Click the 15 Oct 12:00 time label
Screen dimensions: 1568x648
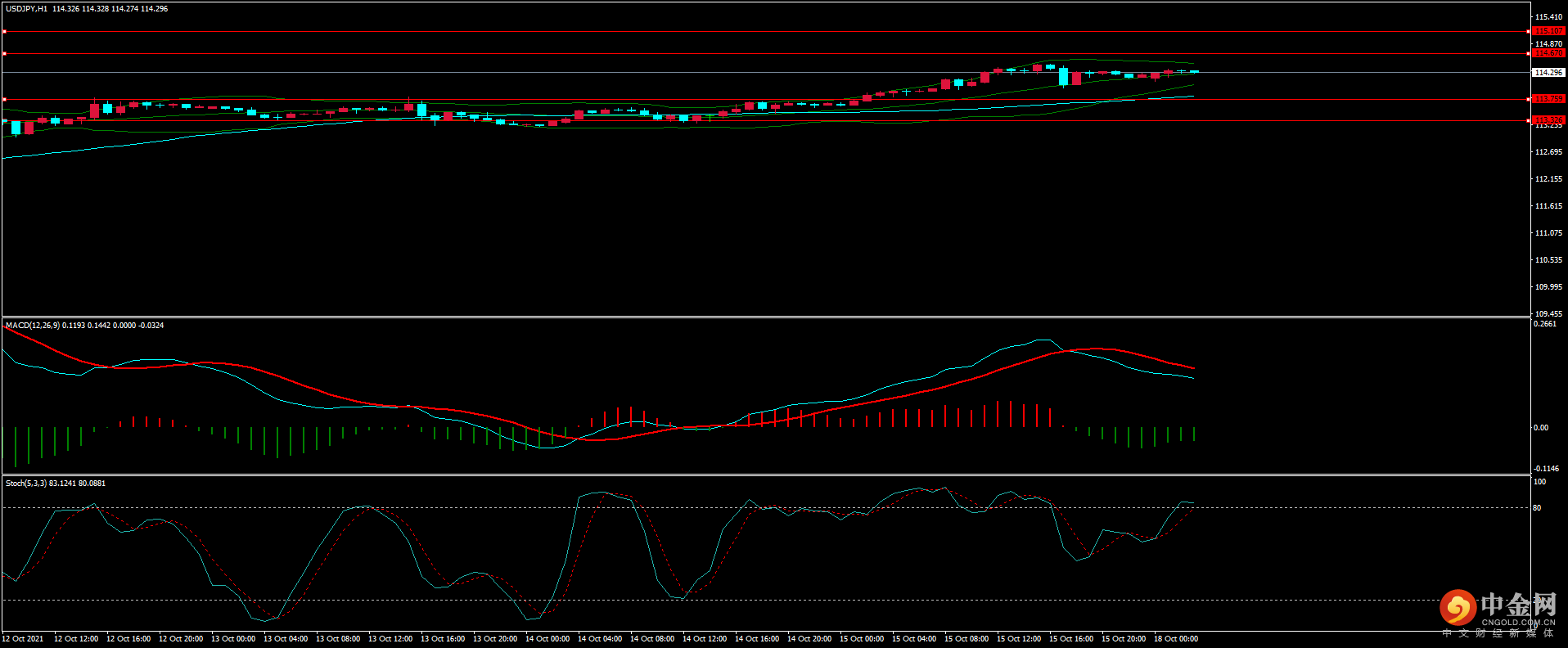(x=1019, y=639)
